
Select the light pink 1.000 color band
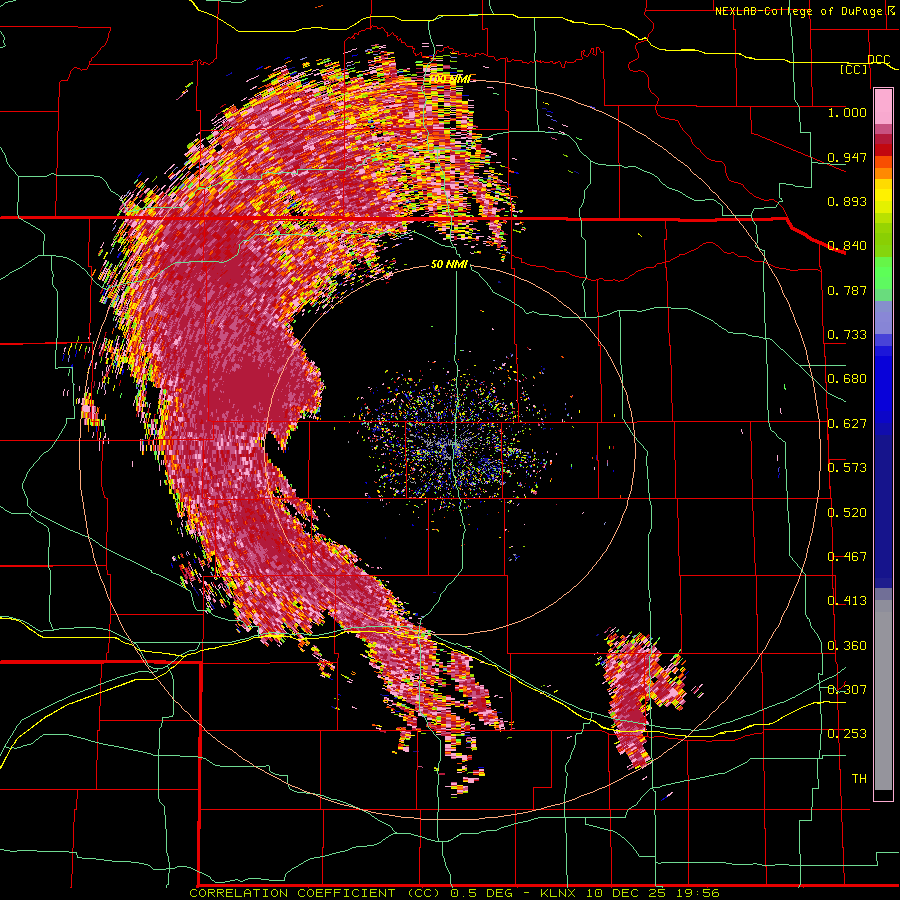(883, 107)
